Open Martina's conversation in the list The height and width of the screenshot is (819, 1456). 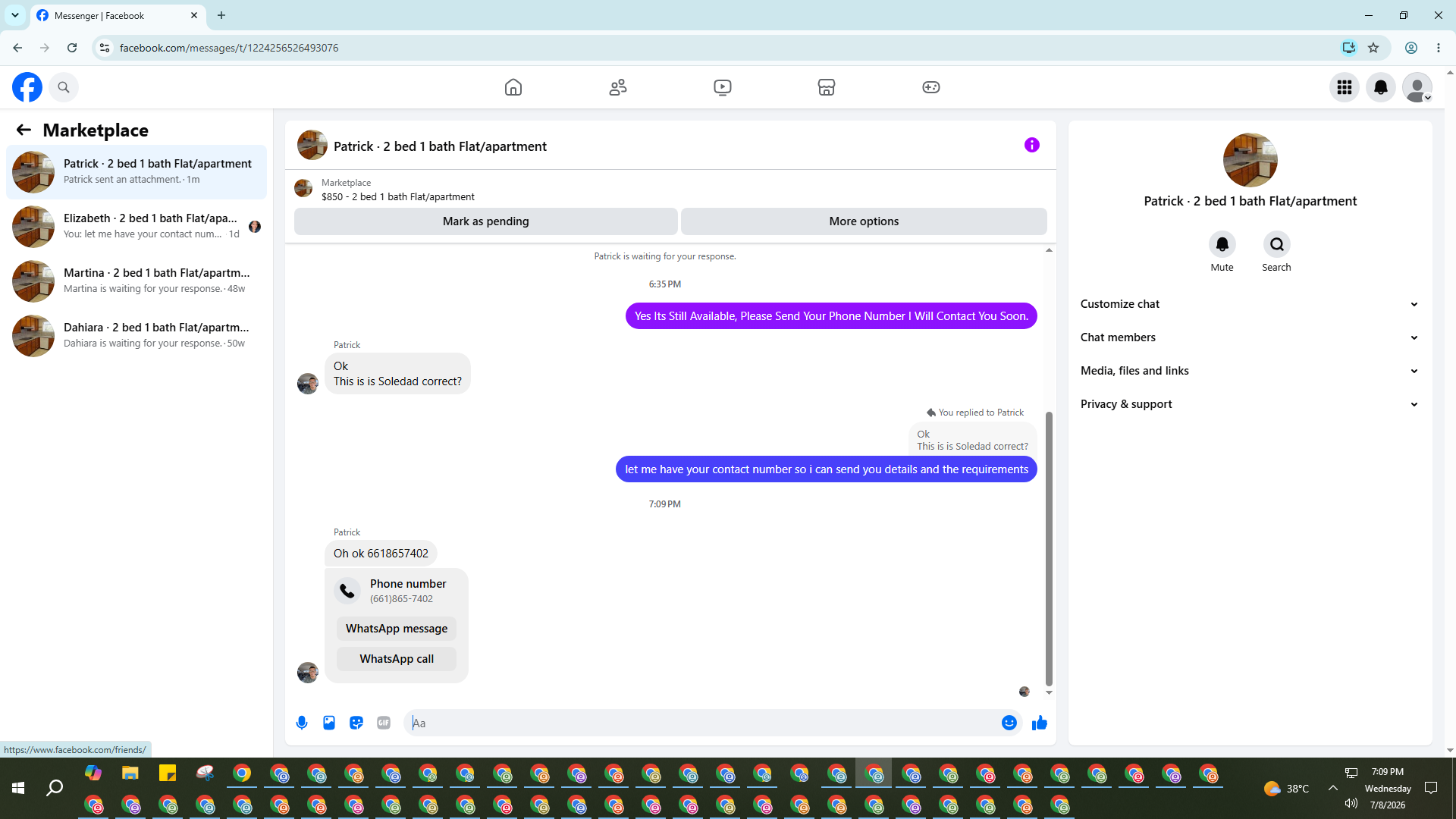click(x=136, y=281)
